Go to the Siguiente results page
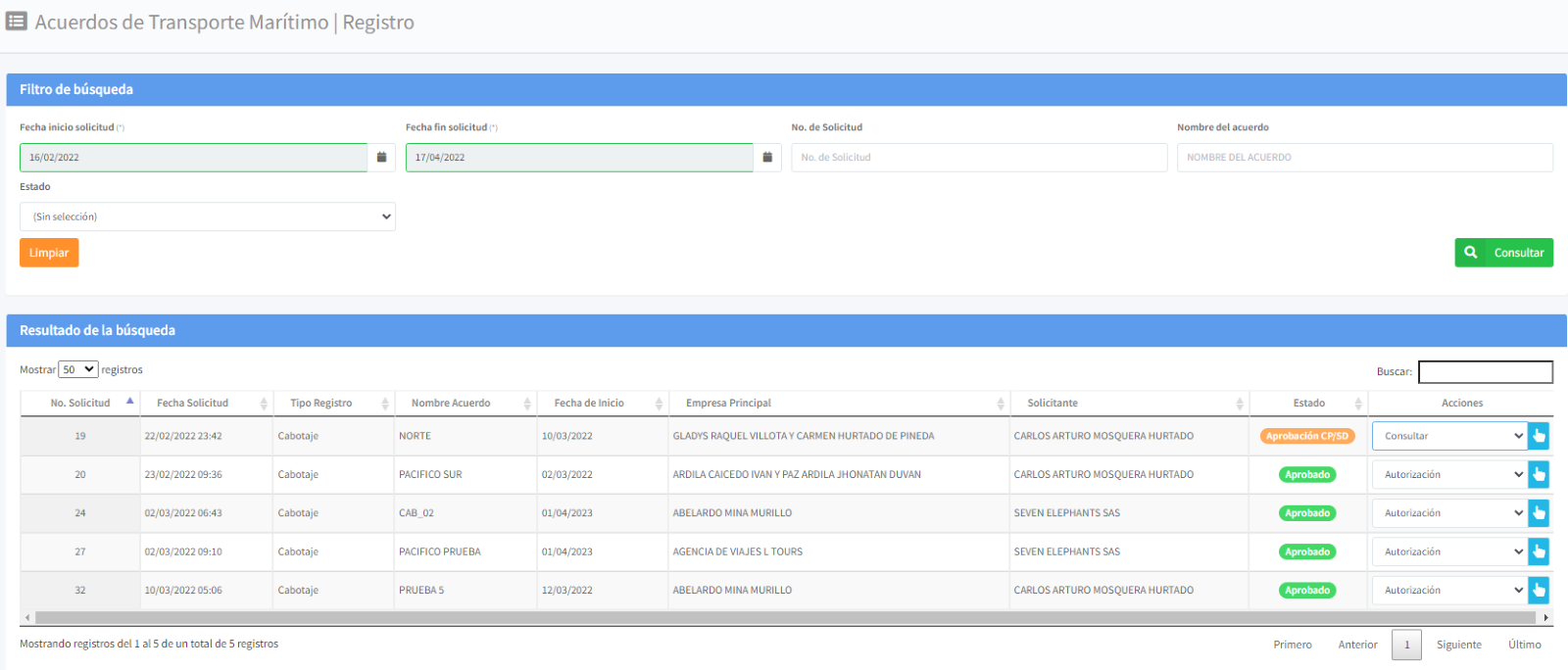This screenshot has width=1568, height=670. (x=1458, y=645)
